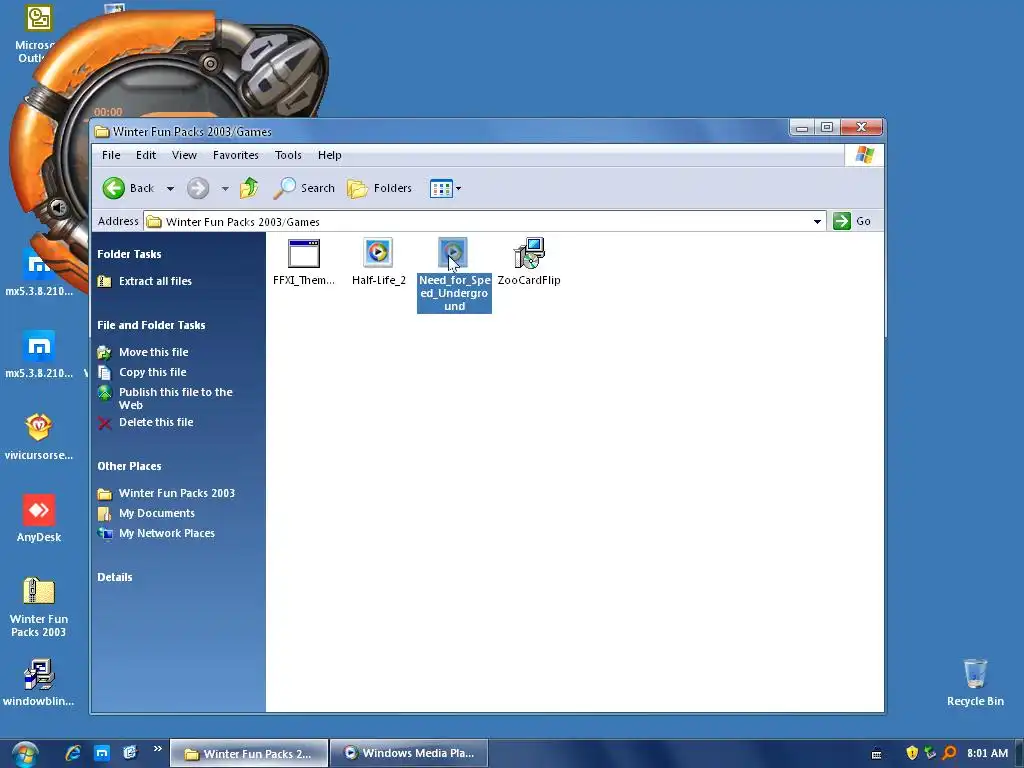
Task: Open the View menu
Action: [x=184, y=155]
